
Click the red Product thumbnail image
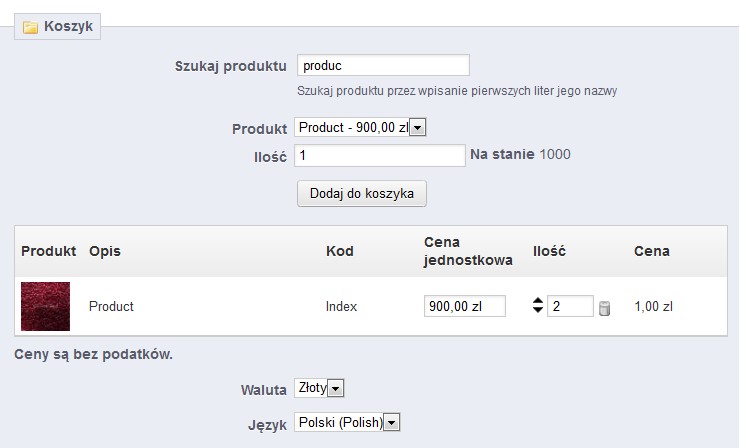click(45, 307)
